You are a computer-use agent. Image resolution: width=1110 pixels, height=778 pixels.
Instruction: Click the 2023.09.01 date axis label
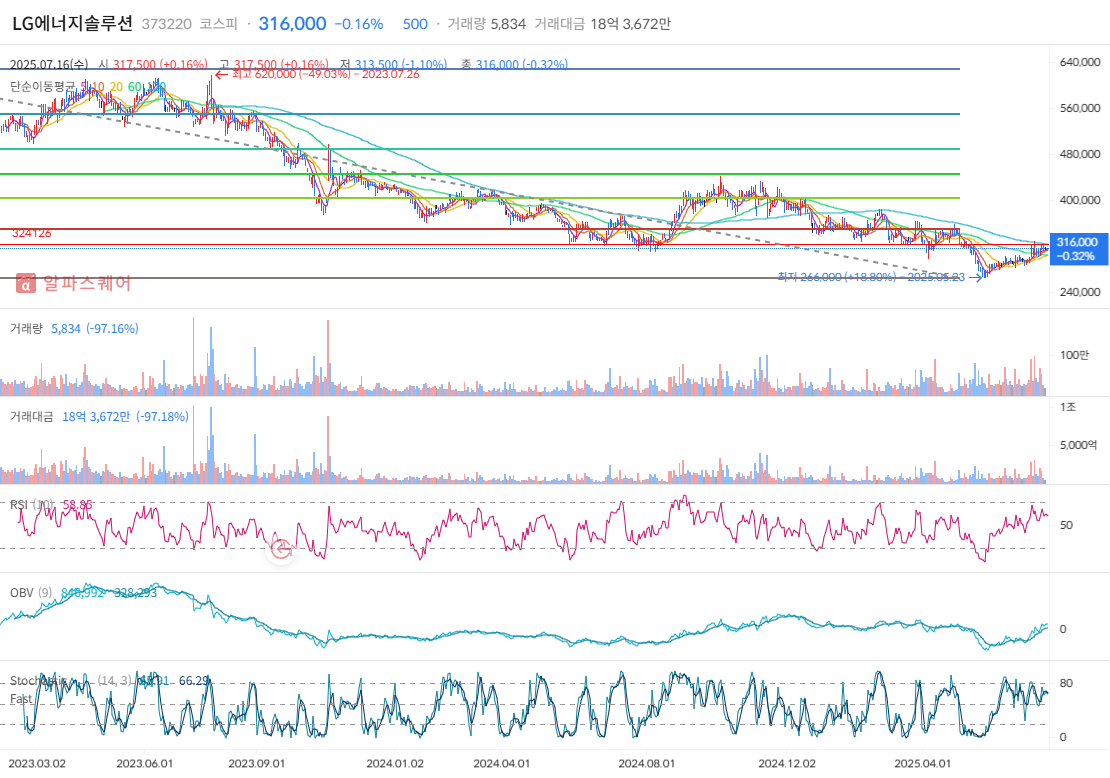[256, 764]
